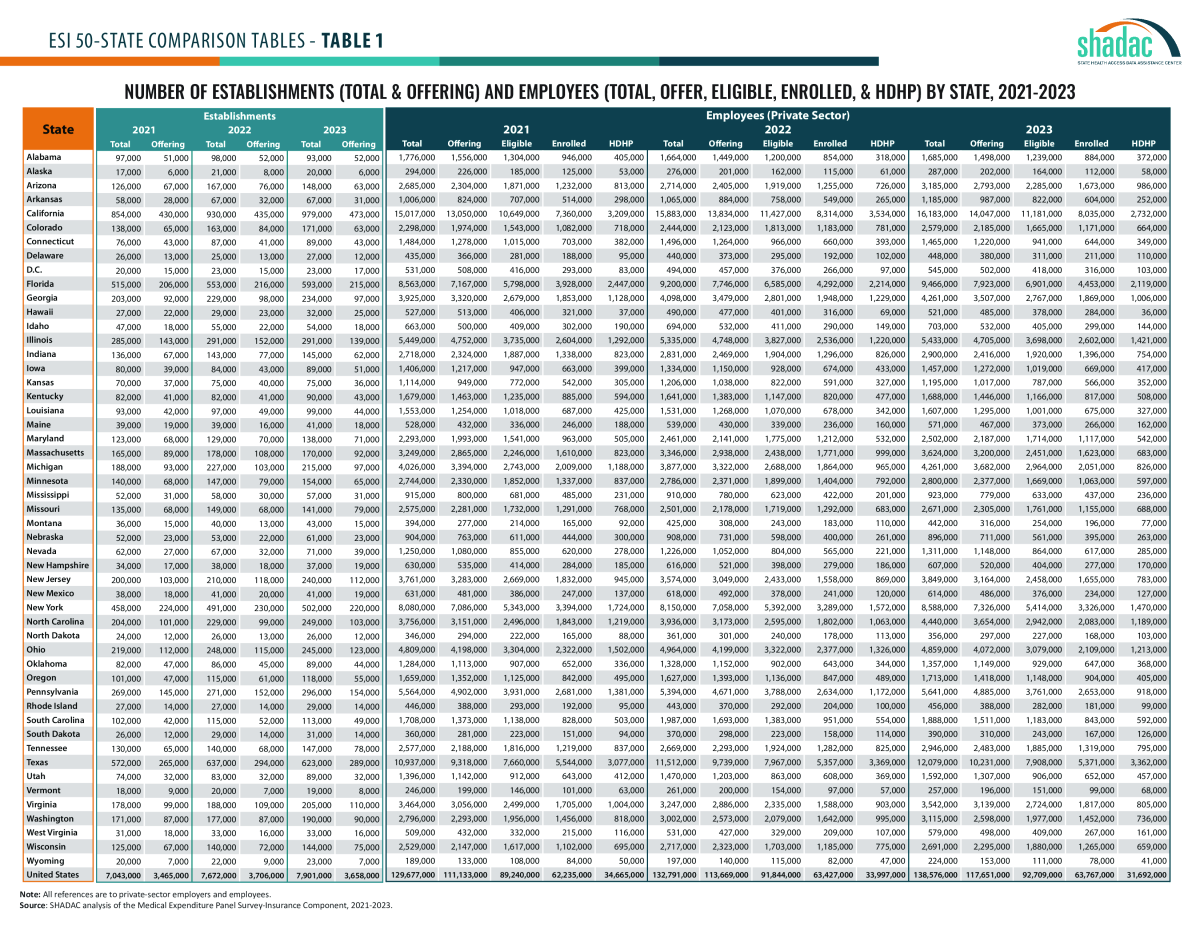Select the D.C. row label
The image size is (1200, 927).
tap(35, 270)
